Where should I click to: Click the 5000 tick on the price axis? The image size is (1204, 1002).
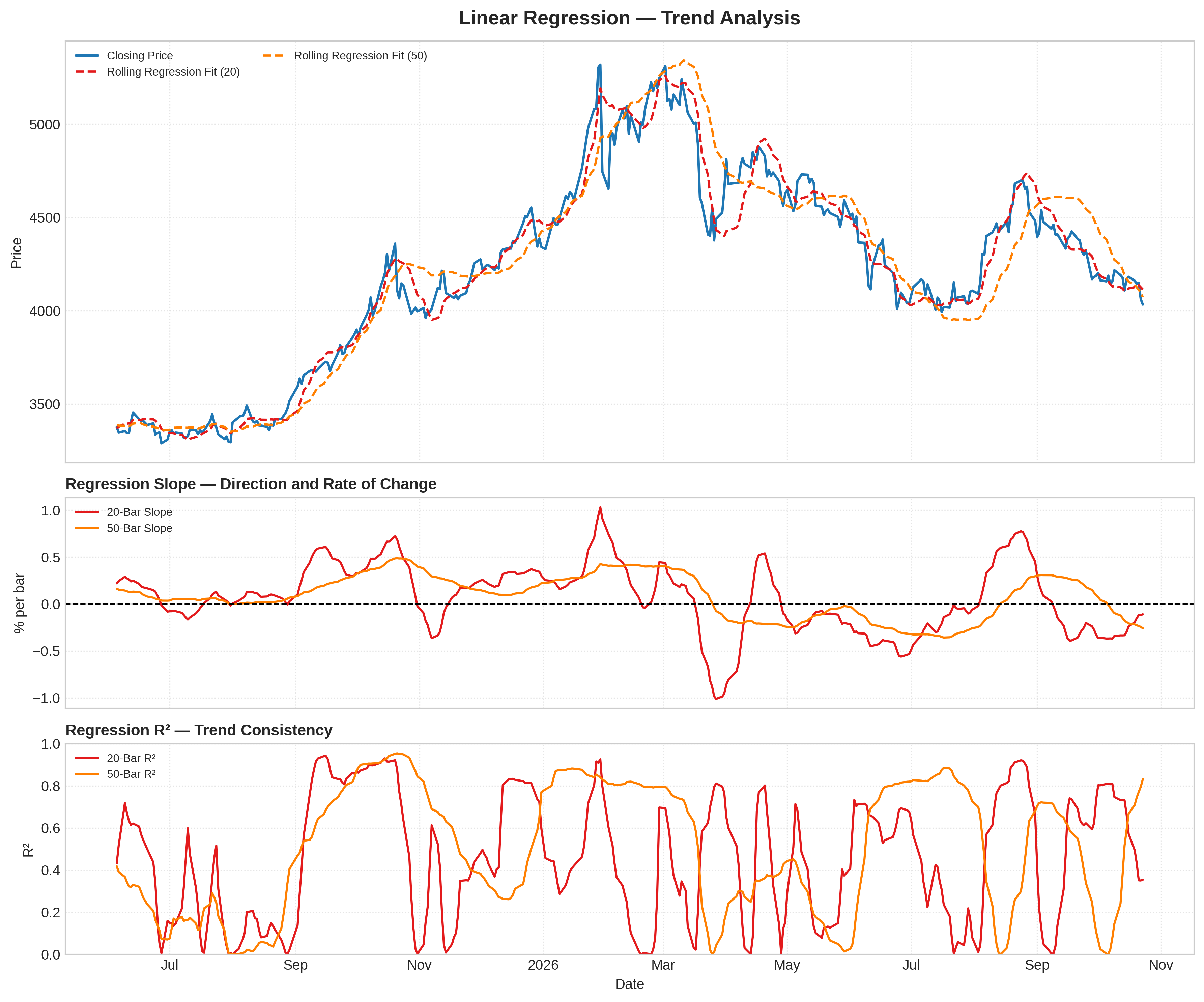pos(44,125)
